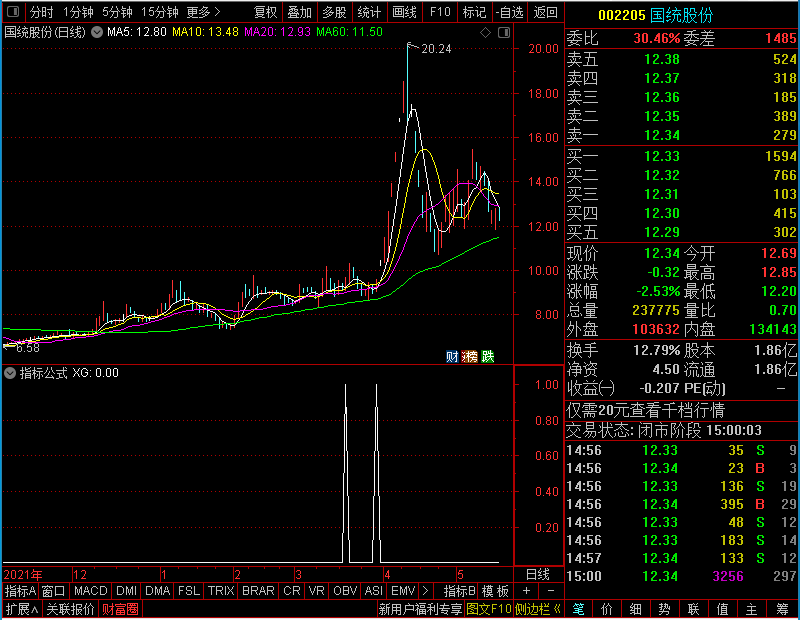Viewport: 800px width, 620px height.
Task: Switch to 5分钟 period chart
Action: click(x=117, y=12)
